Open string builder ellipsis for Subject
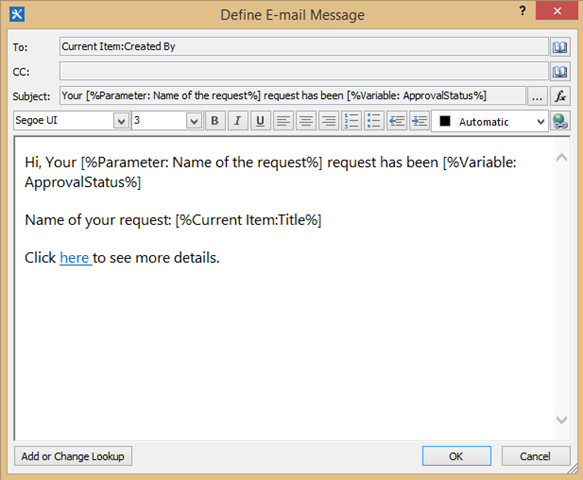583x480 pixels. [537, 96]
